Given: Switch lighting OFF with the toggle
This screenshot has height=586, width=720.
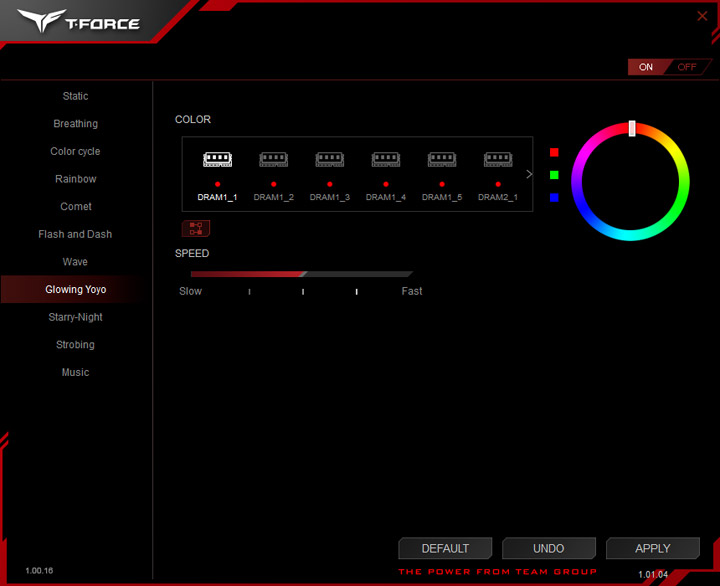Looking at the screenshot, I should pyautogui.click(x=686, y=67).
